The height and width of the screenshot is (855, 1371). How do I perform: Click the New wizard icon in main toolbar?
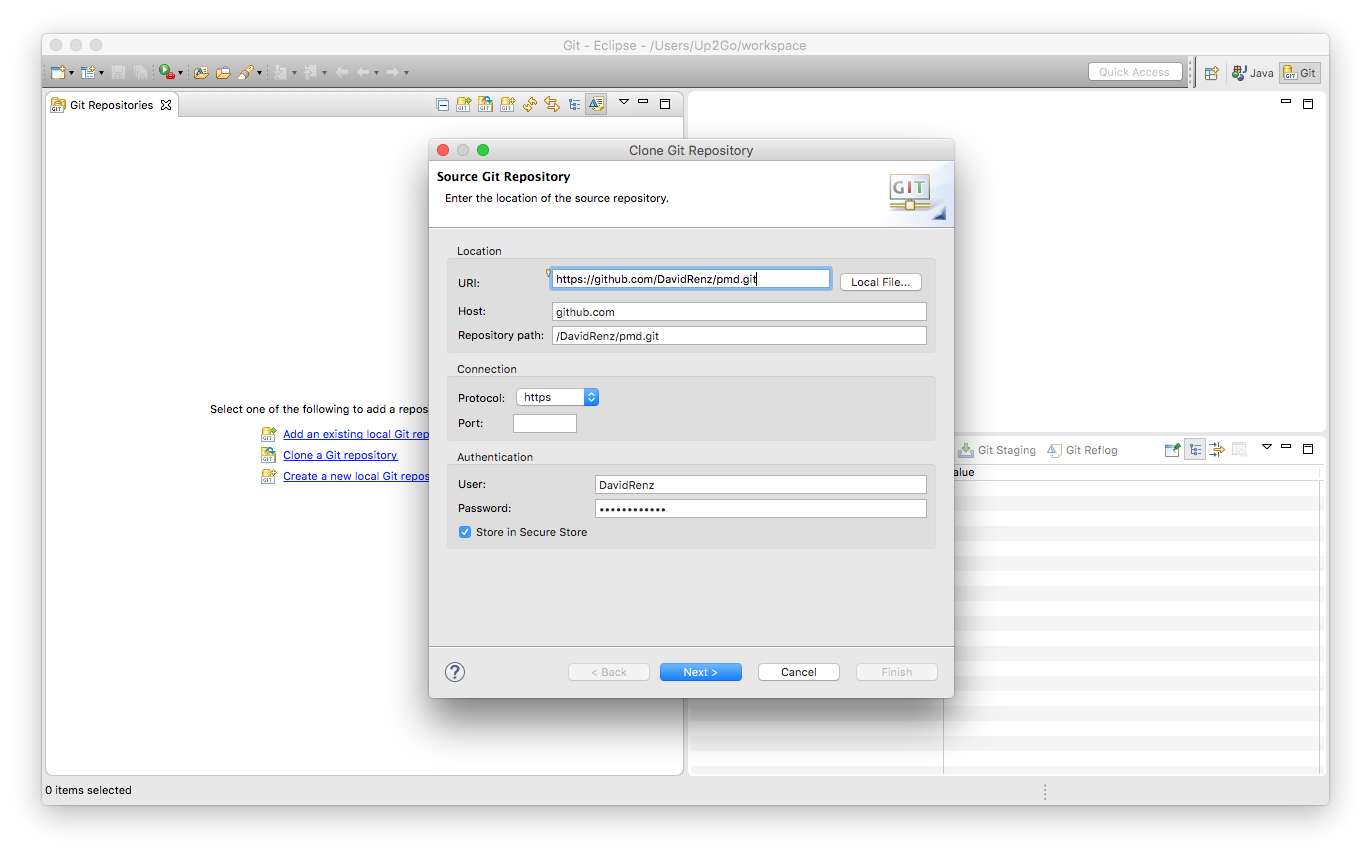tap(58, 72)
